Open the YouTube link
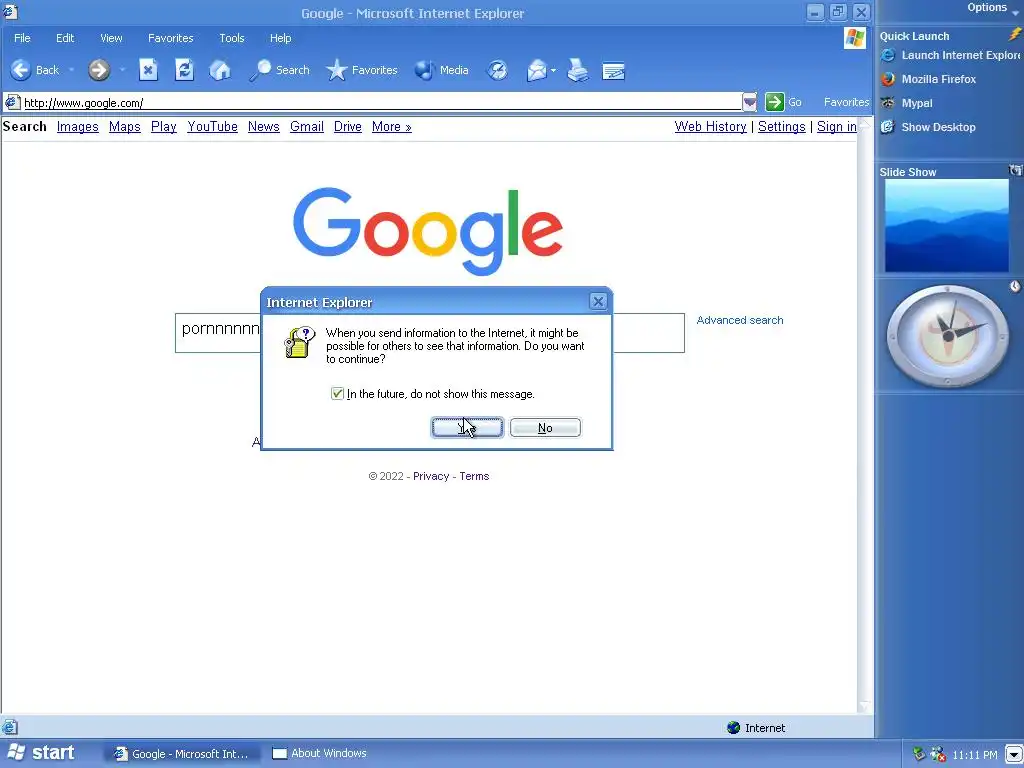 (212, 127)
